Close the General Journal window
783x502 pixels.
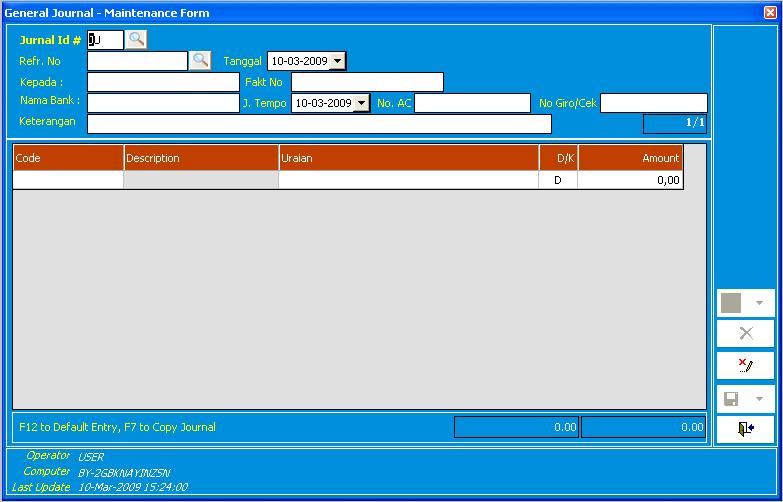(771, 12)
